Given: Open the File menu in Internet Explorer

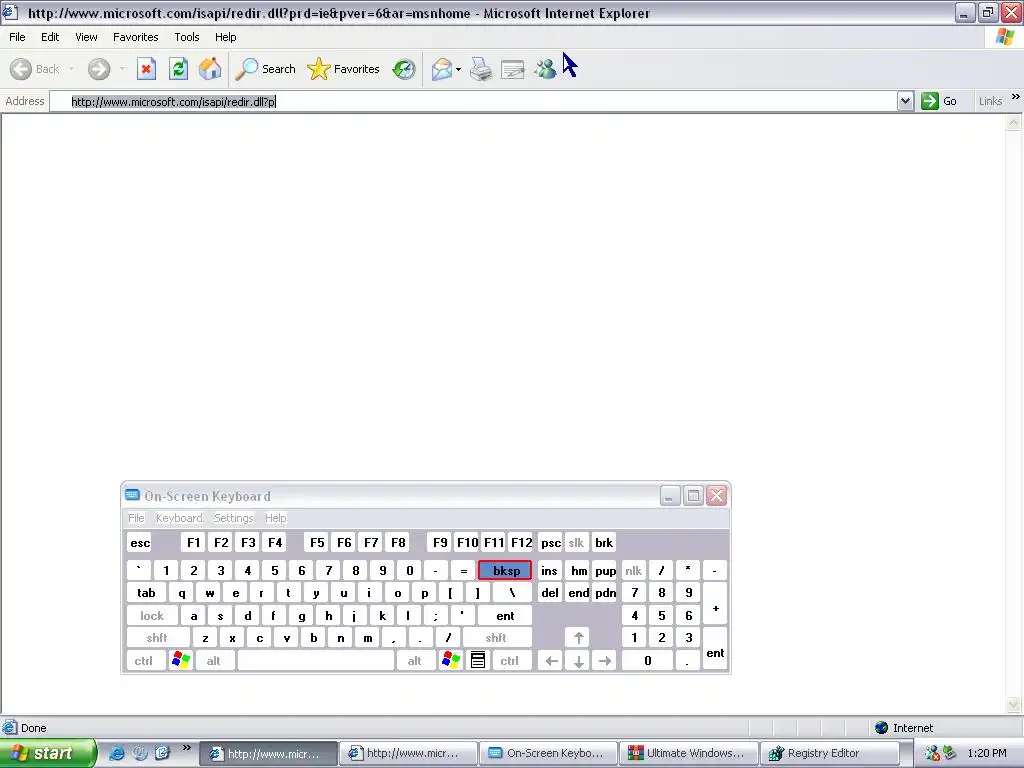Looking at the screenshot, I should (x=17, y=37).
